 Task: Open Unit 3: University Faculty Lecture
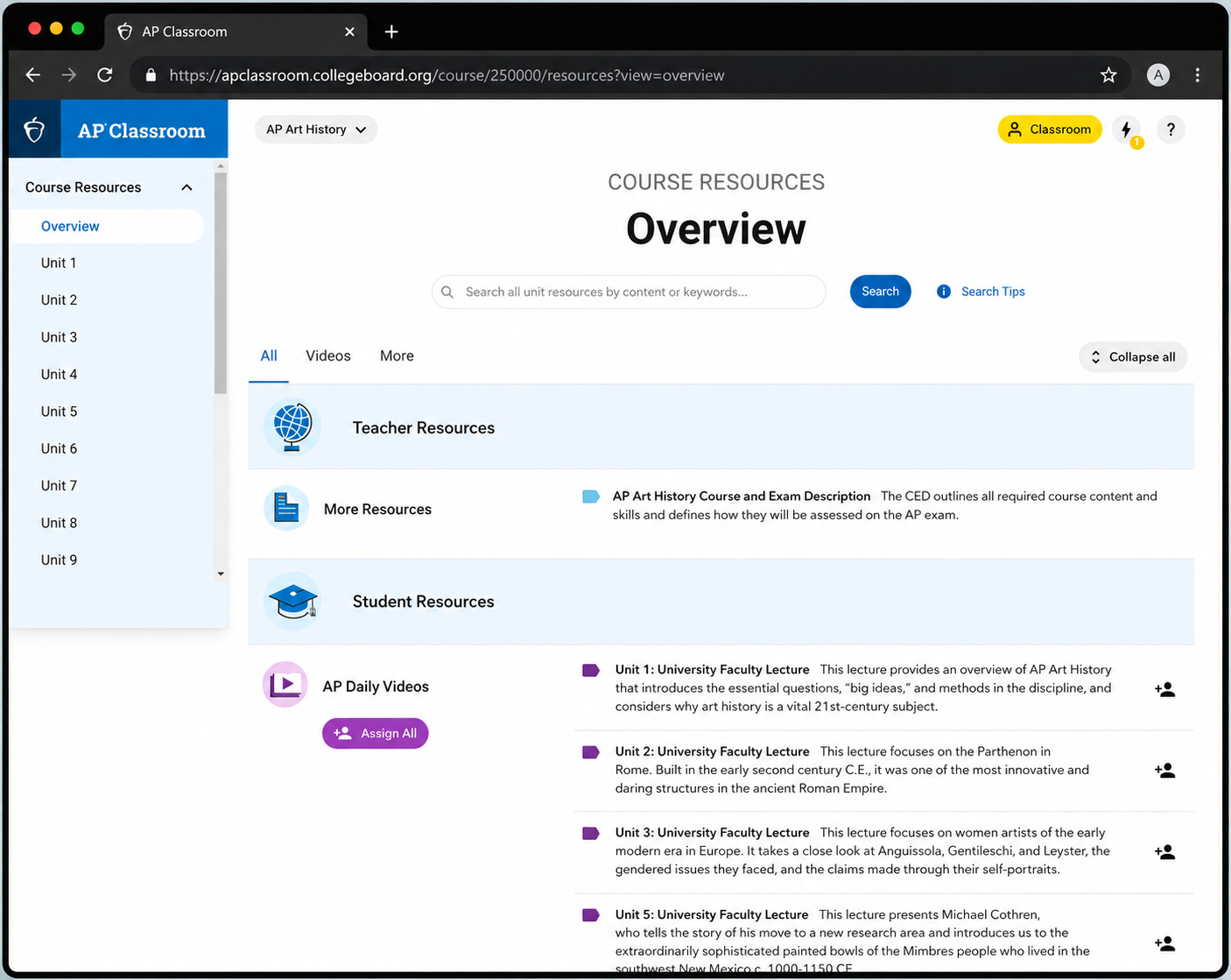pyautogui.click(x=712, y=832)
